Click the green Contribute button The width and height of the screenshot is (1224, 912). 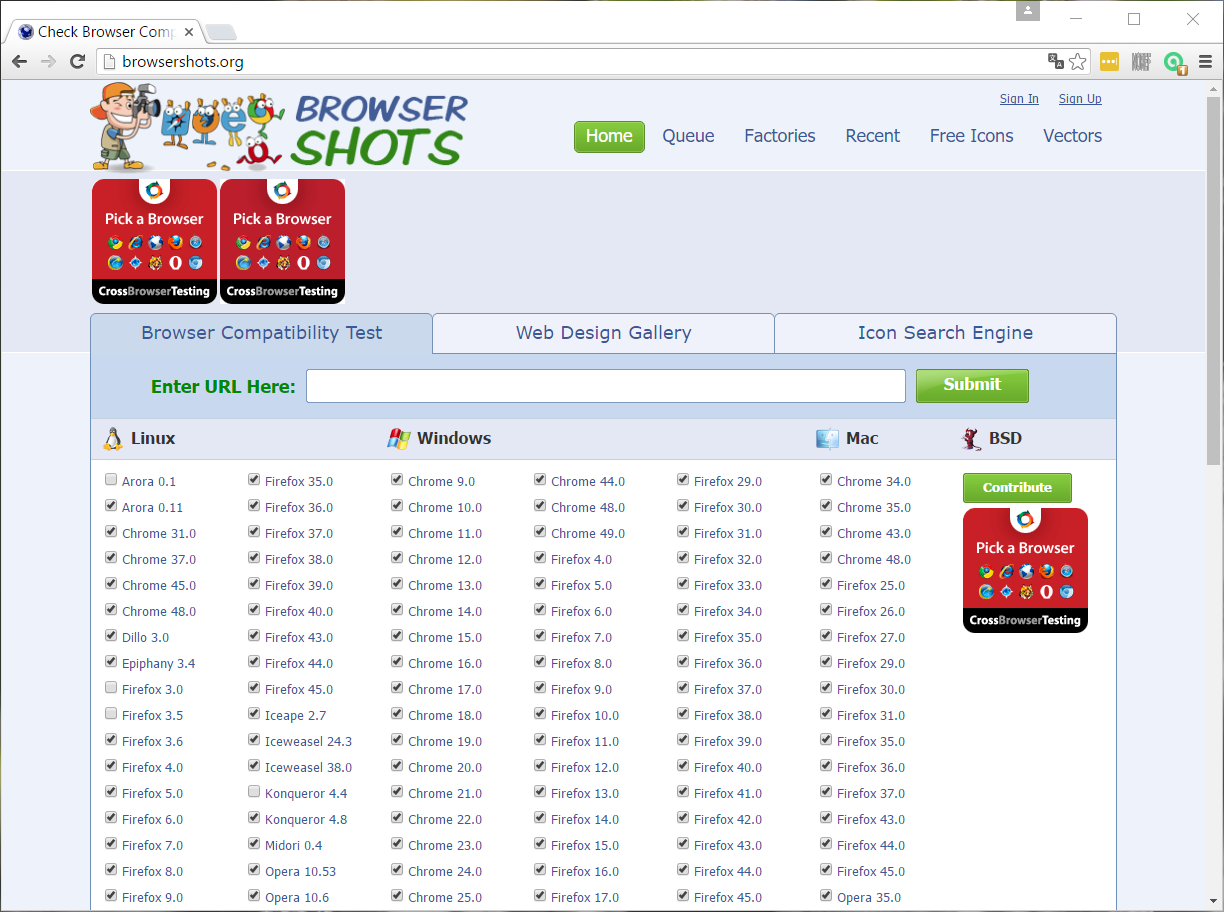[x=1017, y=488]
